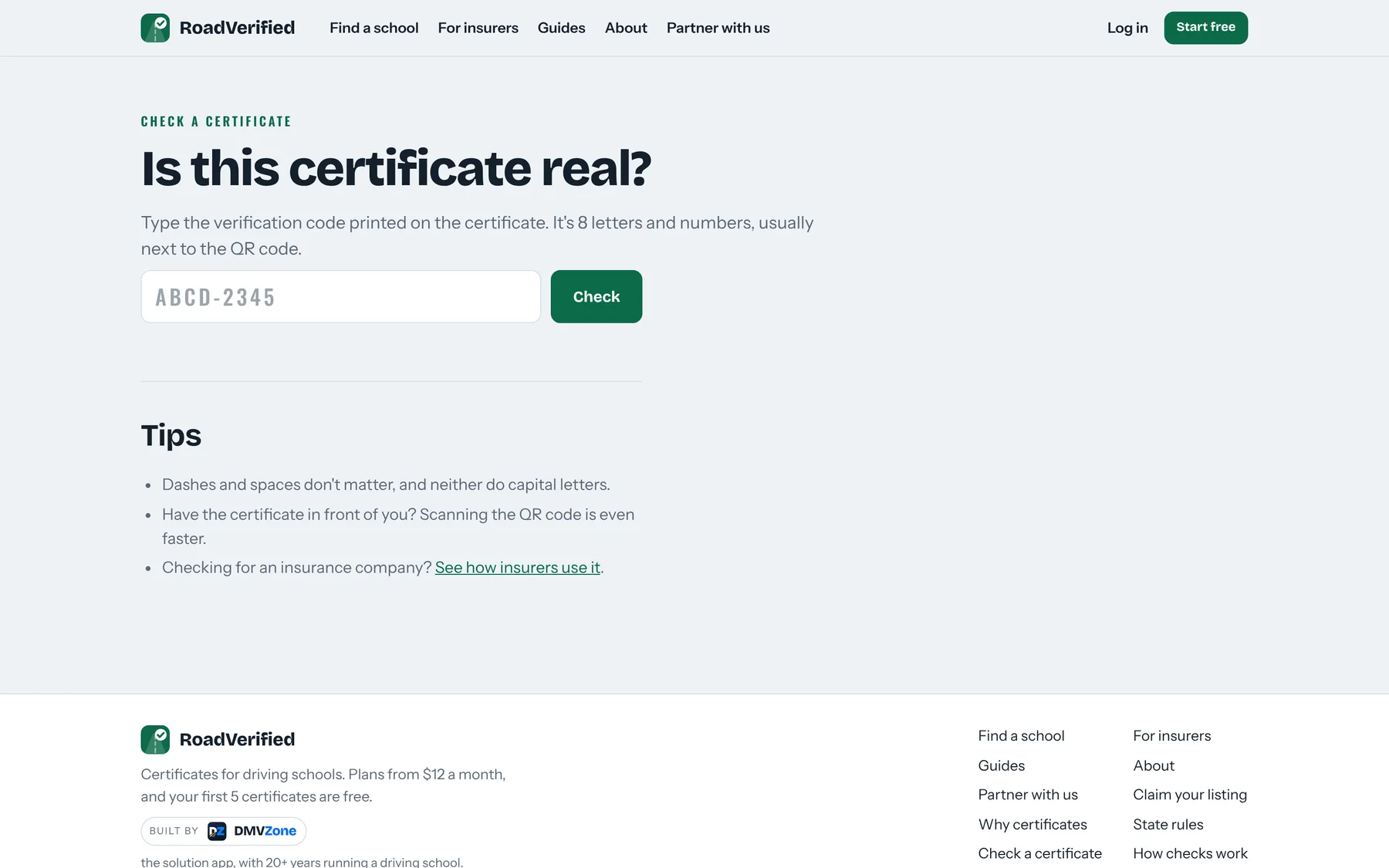
Task: Click the Start free button
Action: point(1205,28)
